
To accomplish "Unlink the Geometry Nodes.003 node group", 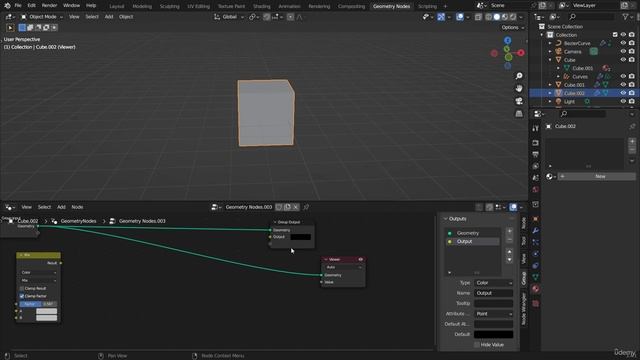I will [296, 207].
